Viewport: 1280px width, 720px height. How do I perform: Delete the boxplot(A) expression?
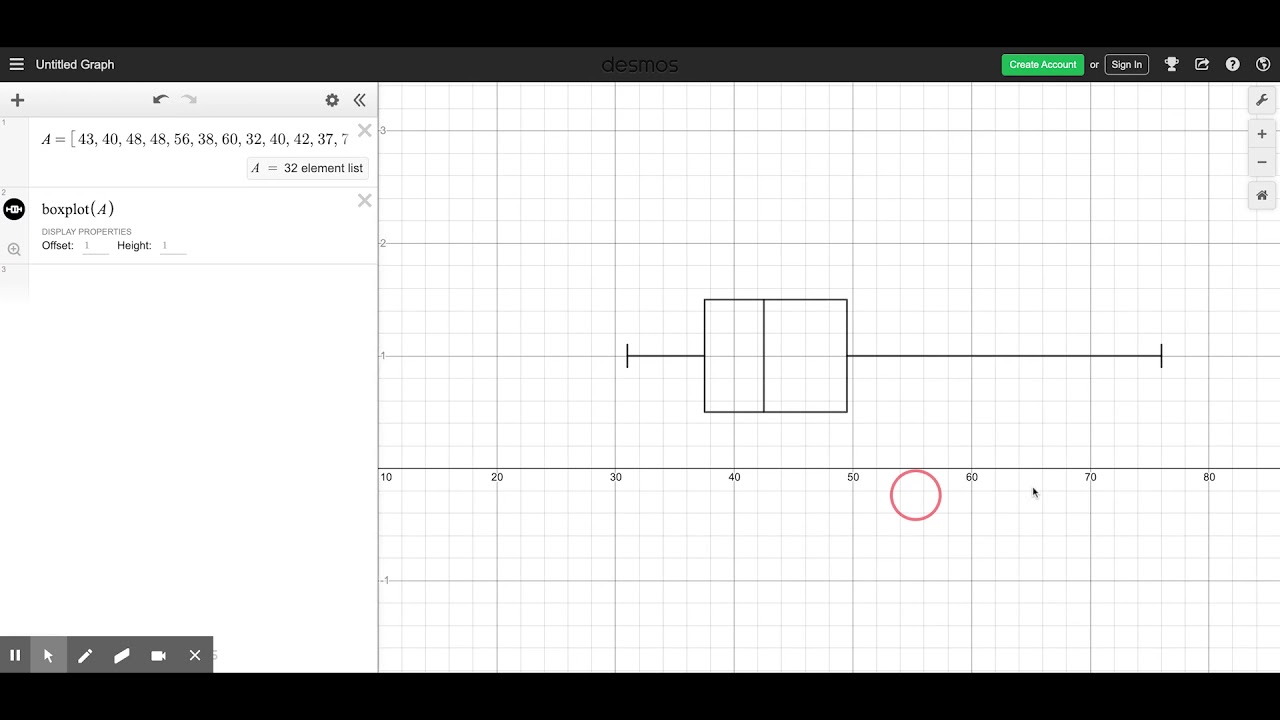click(364, 201)
